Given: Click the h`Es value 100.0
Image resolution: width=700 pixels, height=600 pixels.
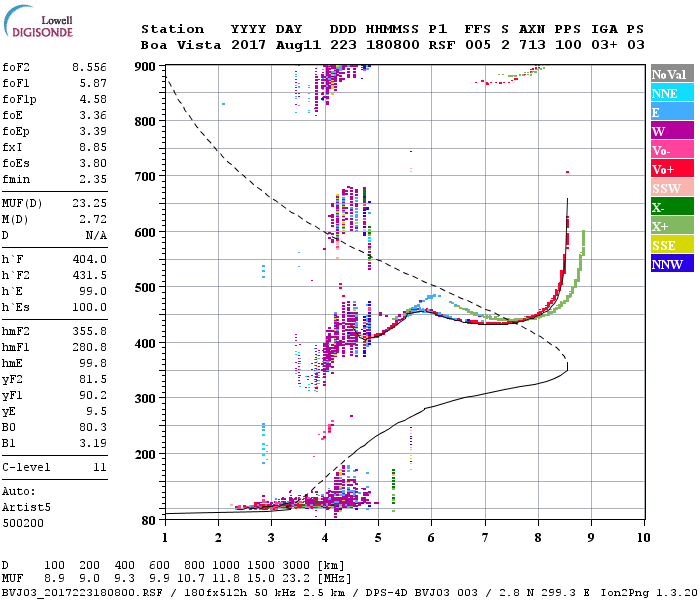Looking at the screenshot, I should [x=89, y=308].
